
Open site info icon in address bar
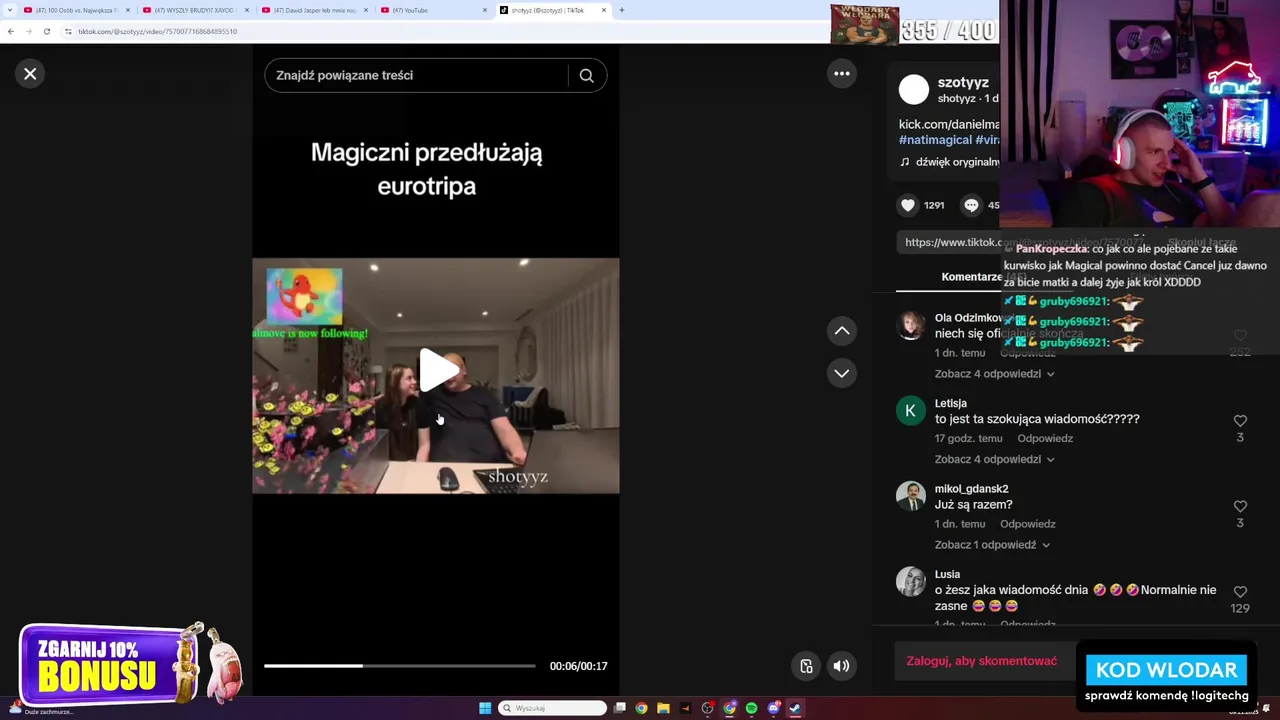click(68, 31)
